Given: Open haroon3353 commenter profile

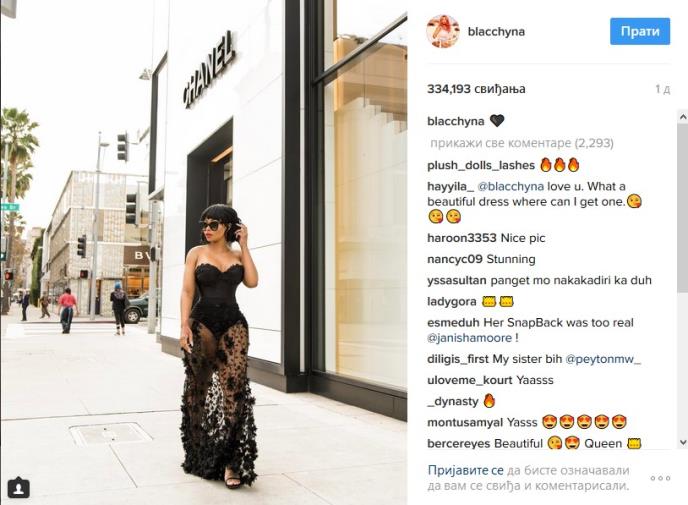Looking at the screenshot, I should (x=462, y=238).
